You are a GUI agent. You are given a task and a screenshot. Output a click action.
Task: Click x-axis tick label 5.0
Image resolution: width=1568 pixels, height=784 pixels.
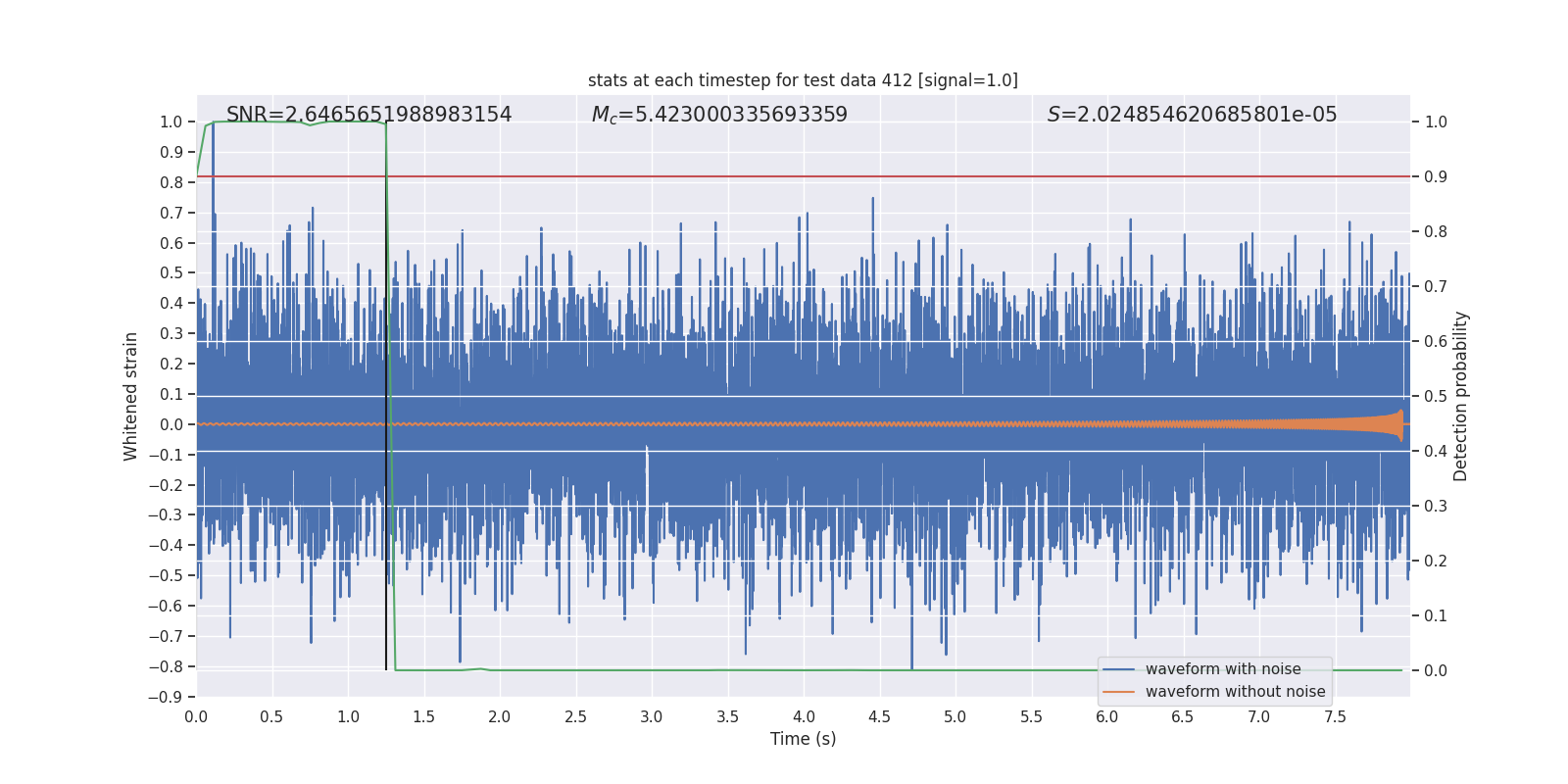955,717
